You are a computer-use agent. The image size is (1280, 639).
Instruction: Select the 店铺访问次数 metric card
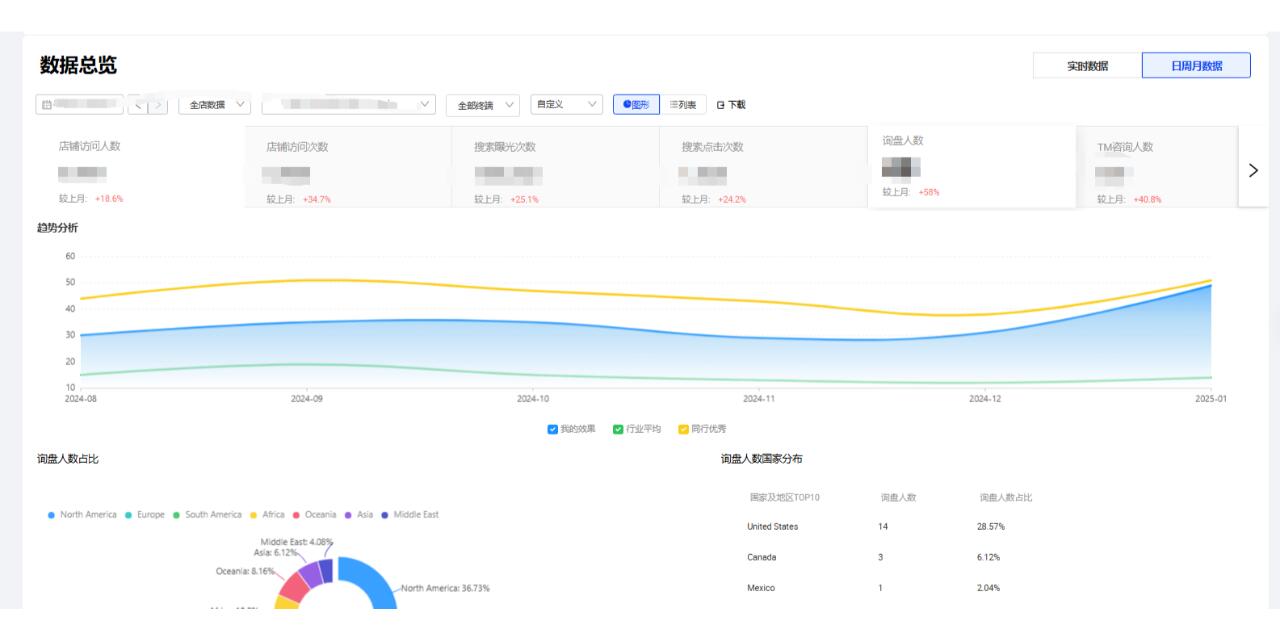click(x=347, y=167)
